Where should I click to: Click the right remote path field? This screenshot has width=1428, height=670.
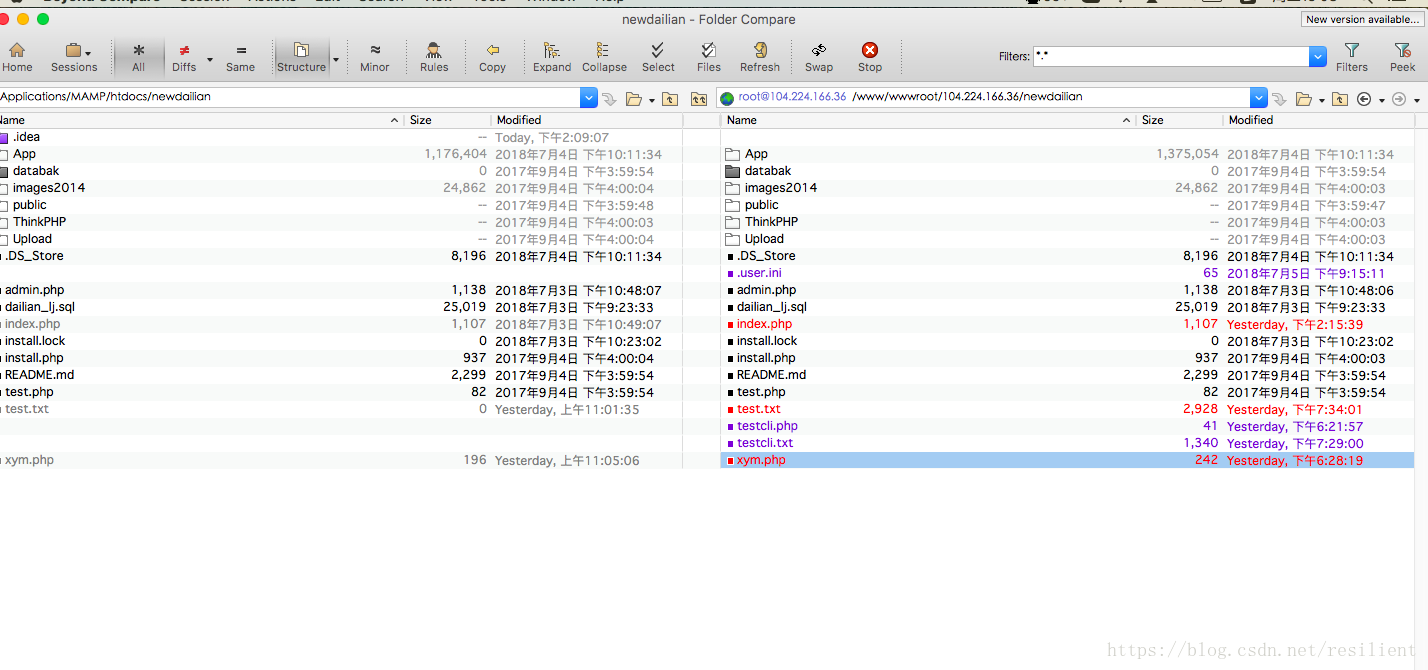coord(983,98)
